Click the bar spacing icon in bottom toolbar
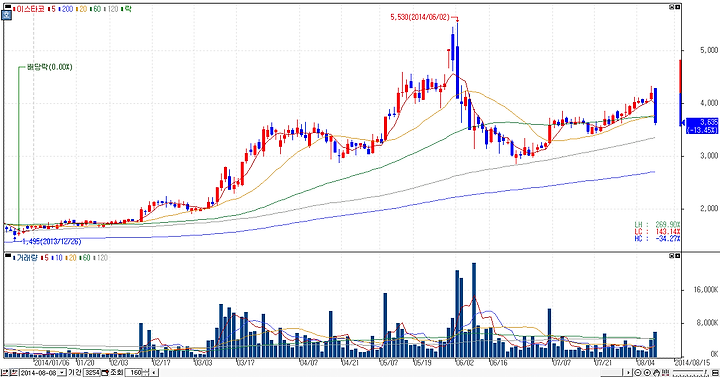Image resolution: width=720 pixels, height=377 pixels. [665, 372]
